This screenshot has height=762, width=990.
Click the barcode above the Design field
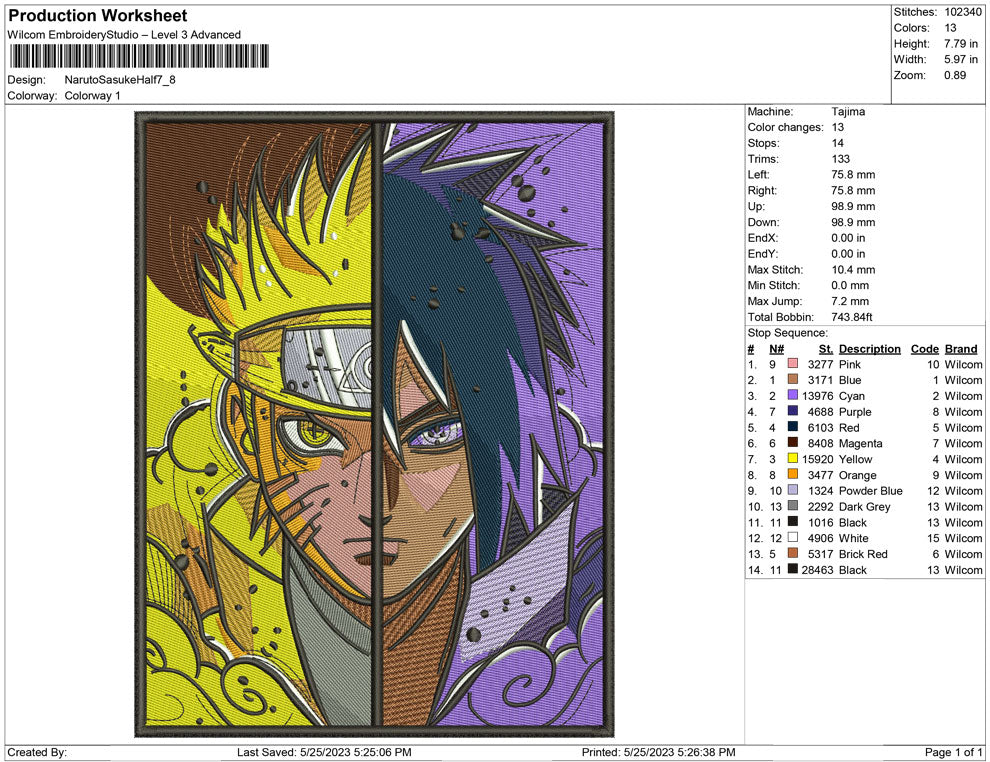(140, 57)
